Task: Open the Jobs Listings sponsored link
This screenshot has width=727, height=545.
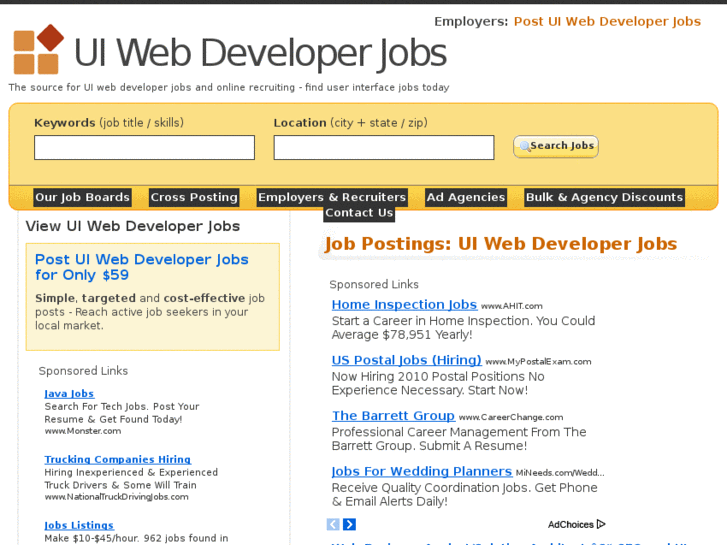Action: pos(79,526)
